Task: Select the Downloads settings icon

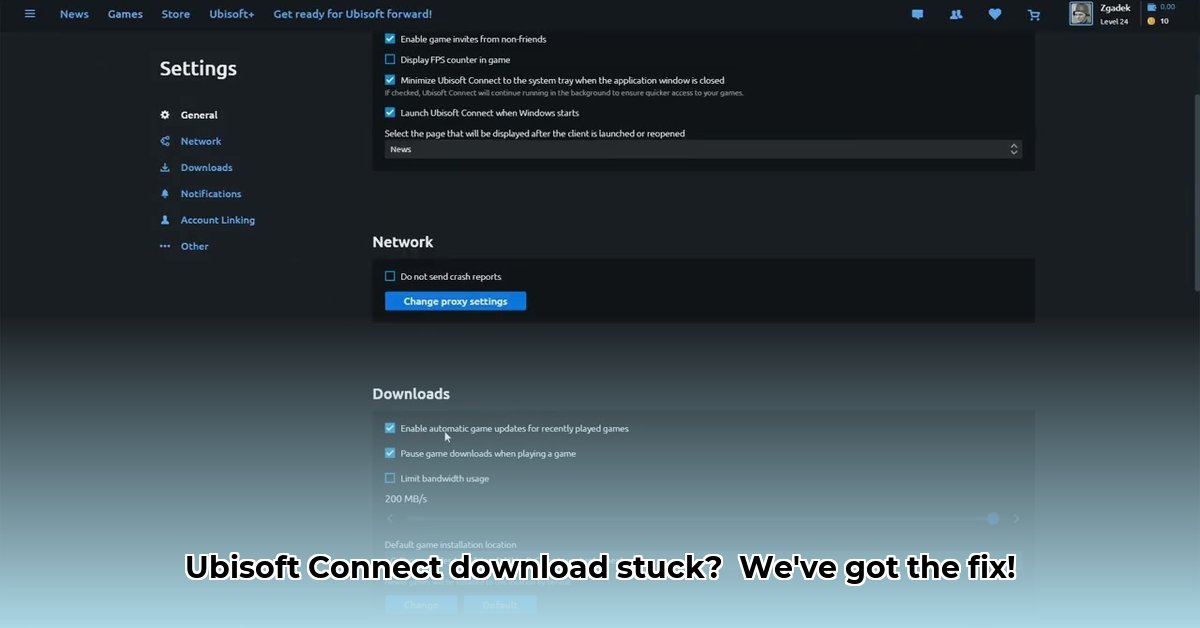Action: tap(166, 167)
